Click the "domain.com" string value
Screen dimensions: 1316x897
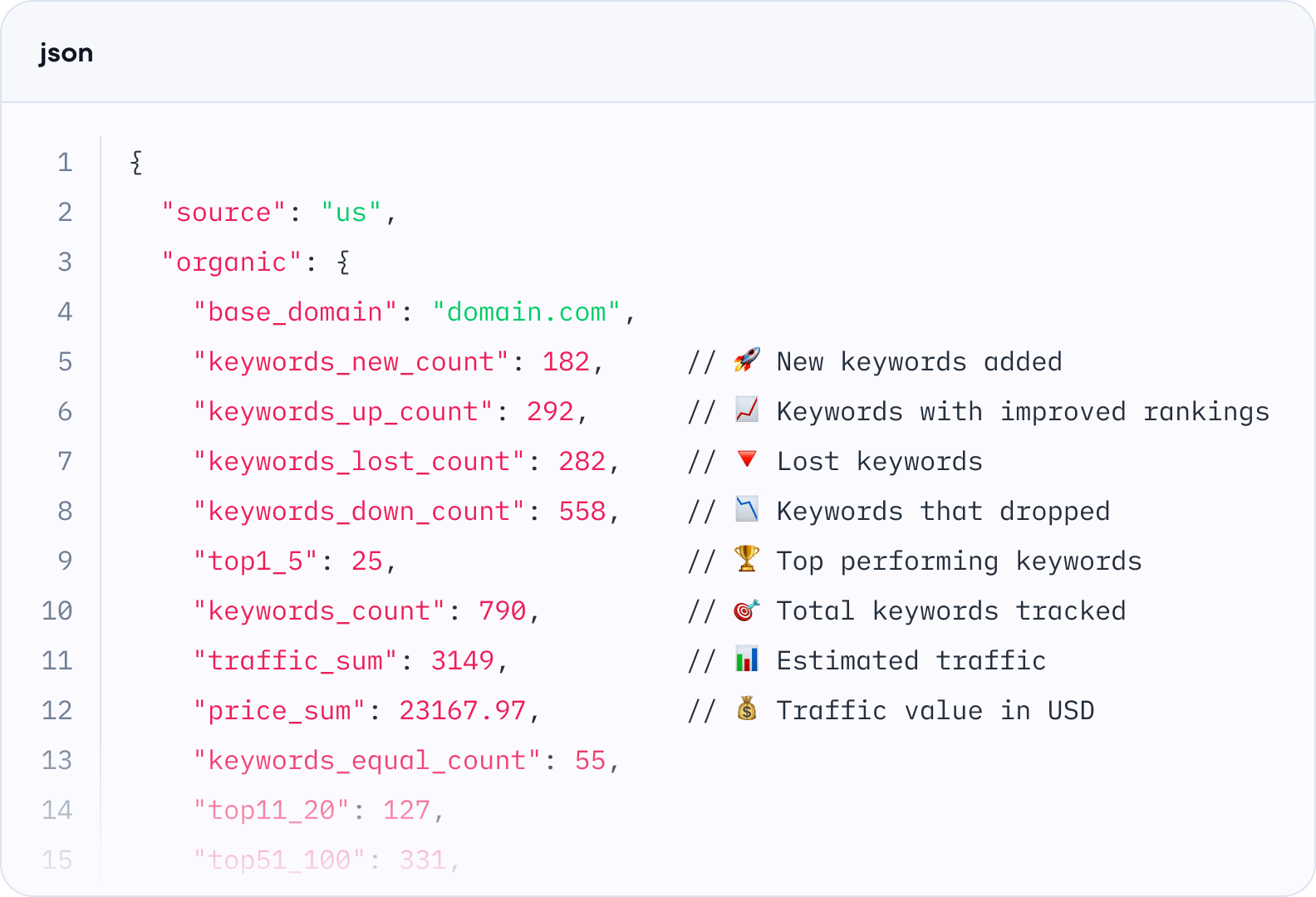[x=526, y=312]
